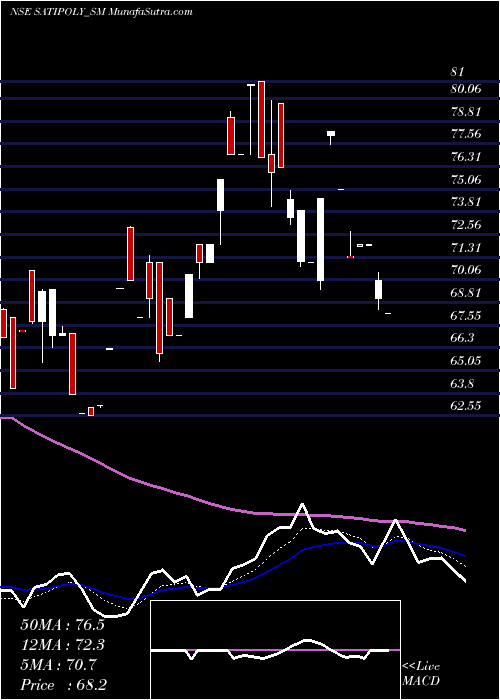Image resolution: width=500 pixels, height=700 pixels.
Task: Click the 67.55 price axis label
Action: 466,316
